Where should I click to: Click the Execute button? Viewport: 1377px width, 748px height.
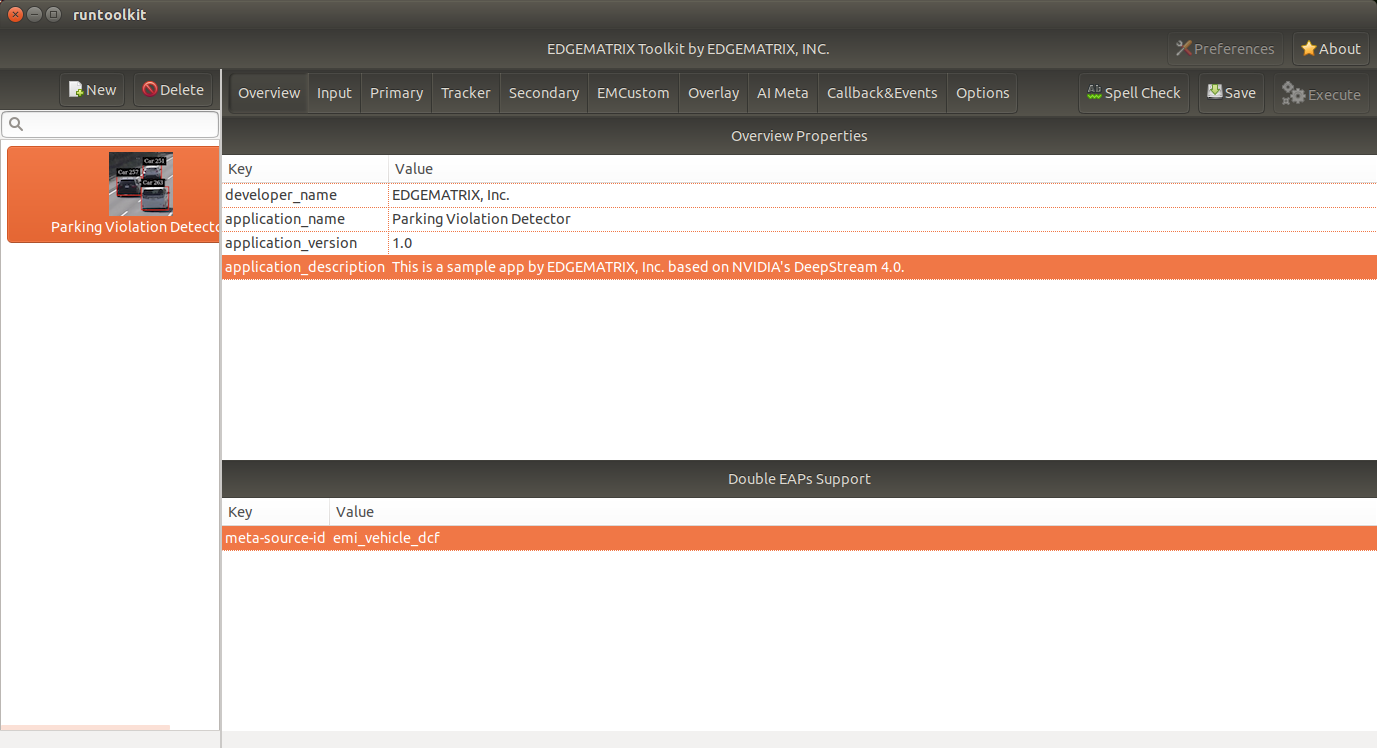1321,94
